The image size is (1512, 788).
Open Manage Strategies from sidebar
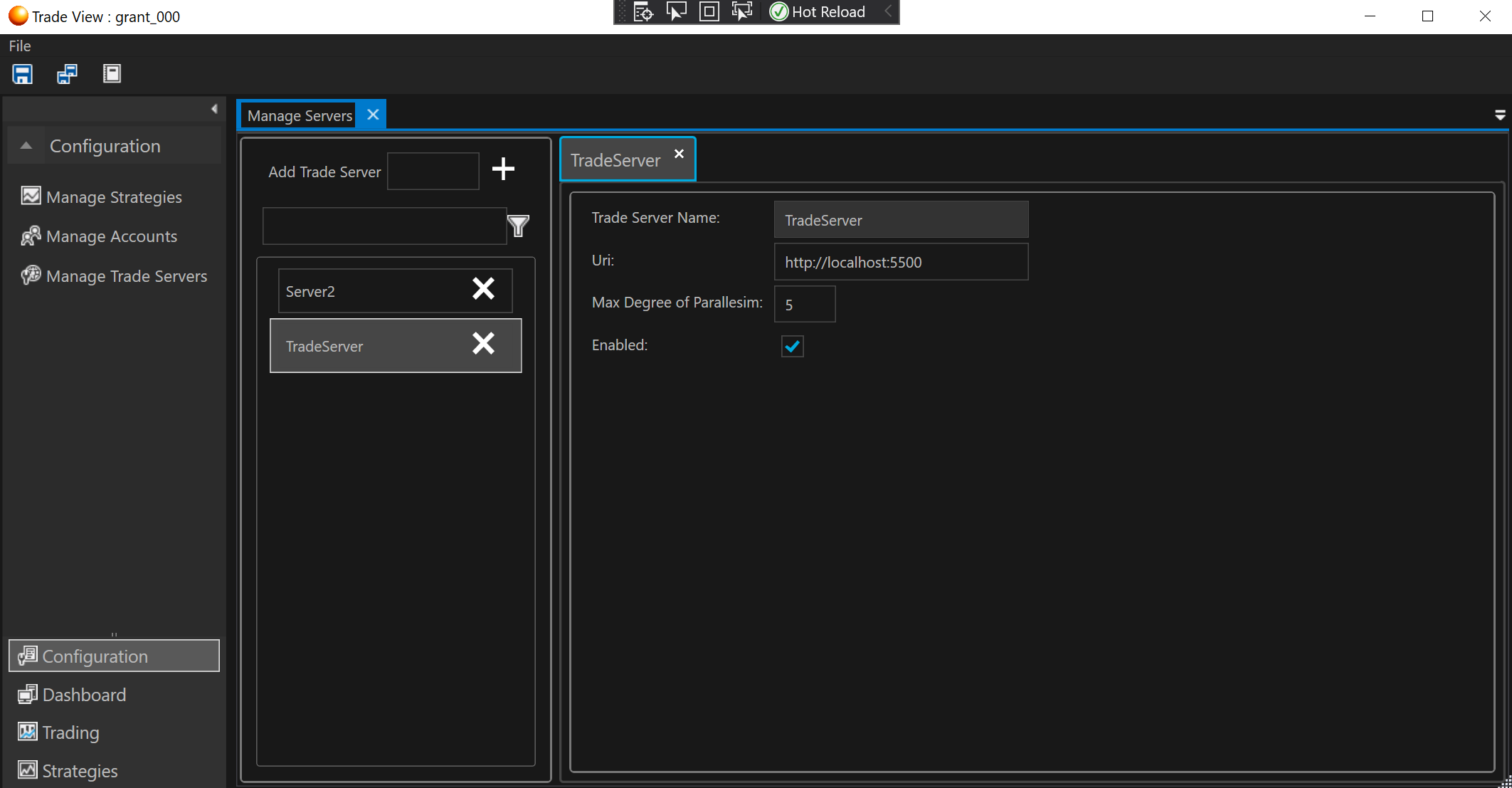click(114, 197)
